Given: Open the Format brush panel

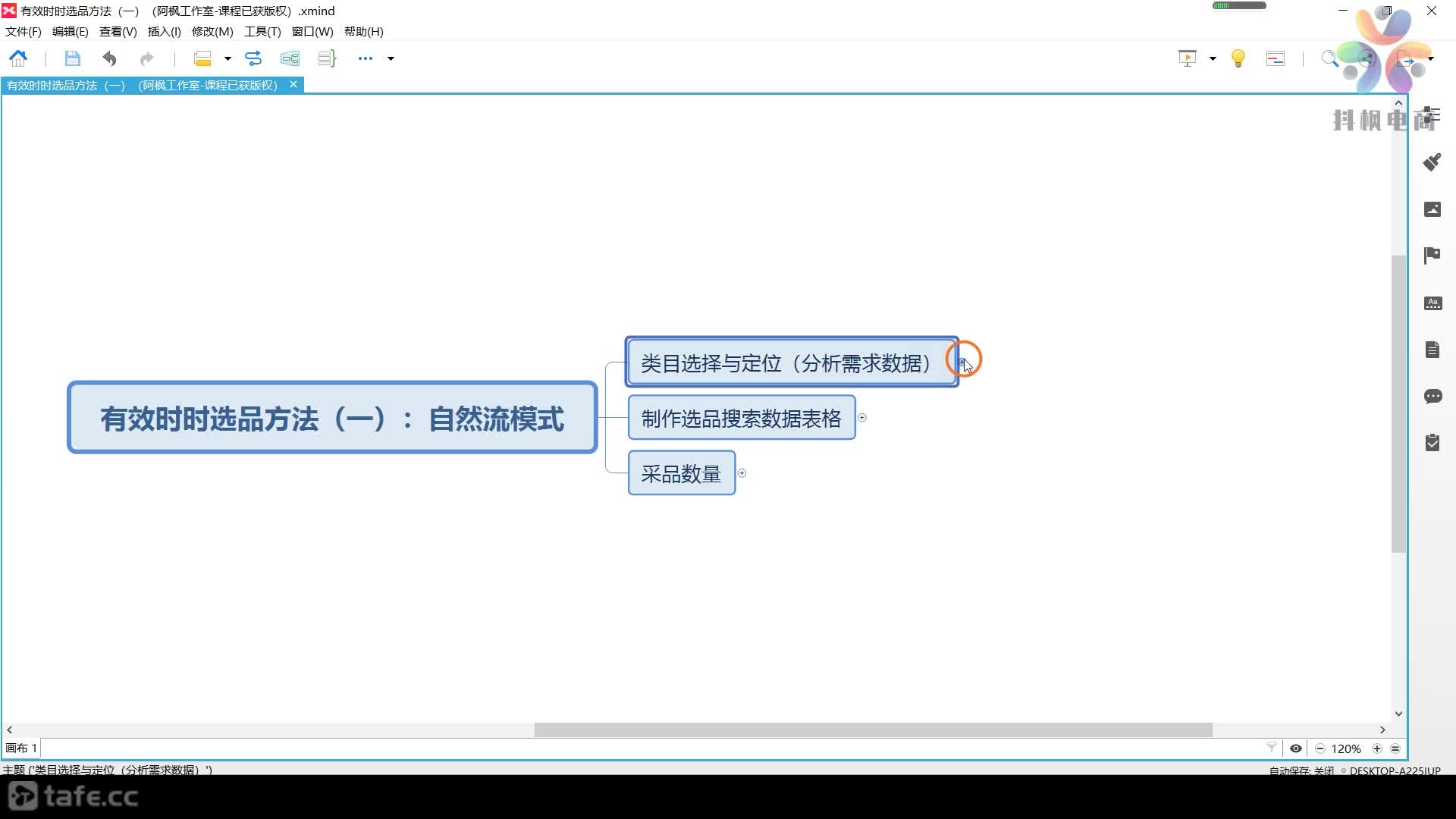Looking at the screenshot, I should pyautogui.click(x=1432, y=162).
